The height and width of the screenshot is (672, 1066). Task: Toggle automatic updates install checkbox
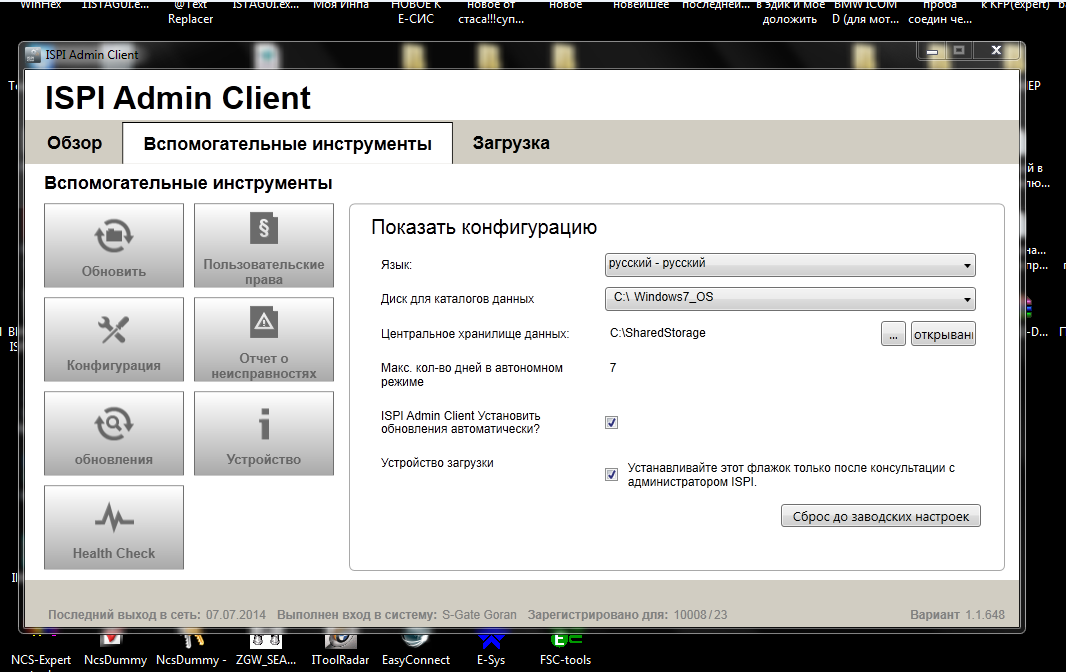[x=611, y=422]
